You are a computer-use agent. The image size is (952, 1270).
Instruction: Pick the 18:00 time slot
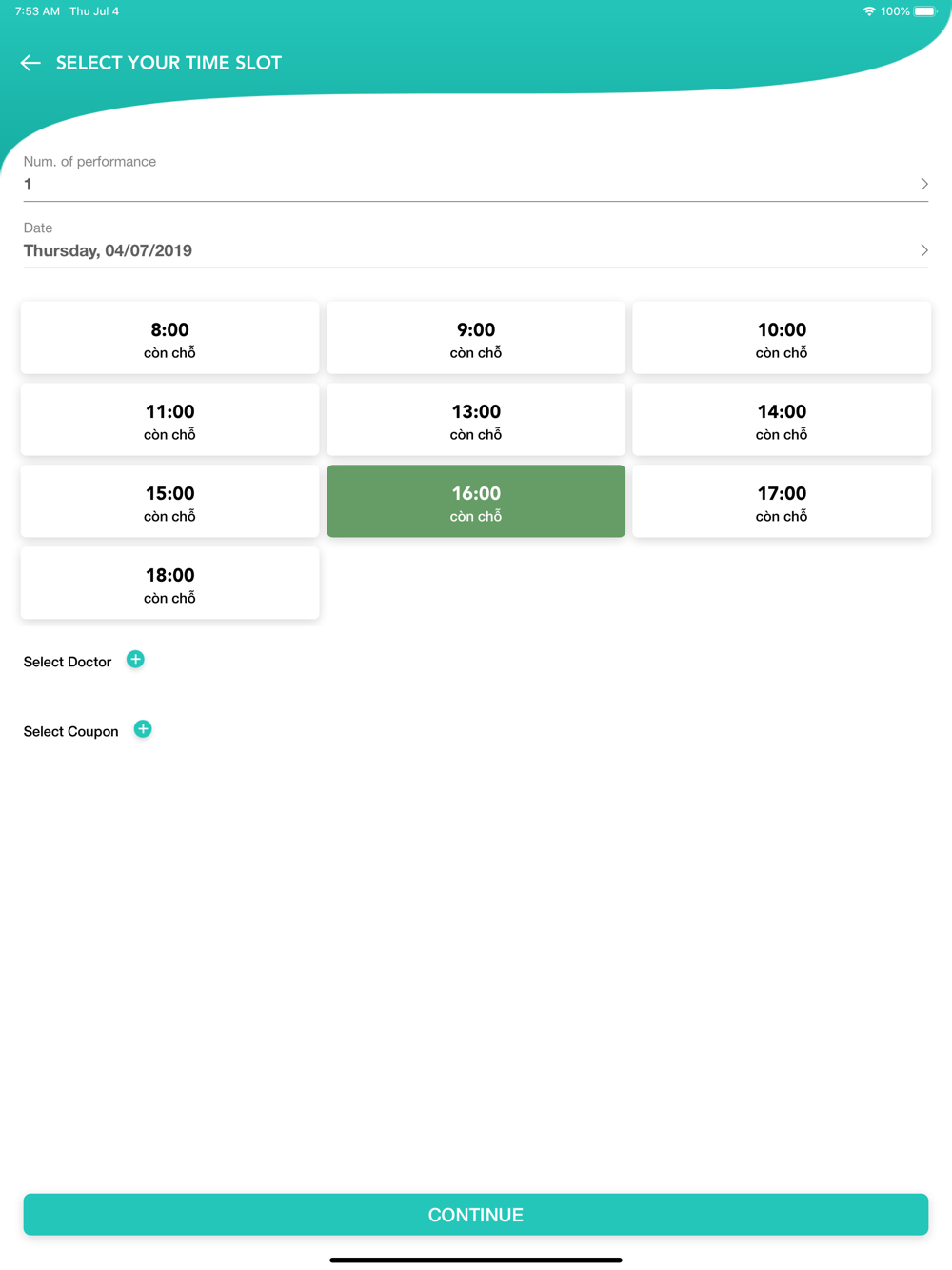pos(169,584)
